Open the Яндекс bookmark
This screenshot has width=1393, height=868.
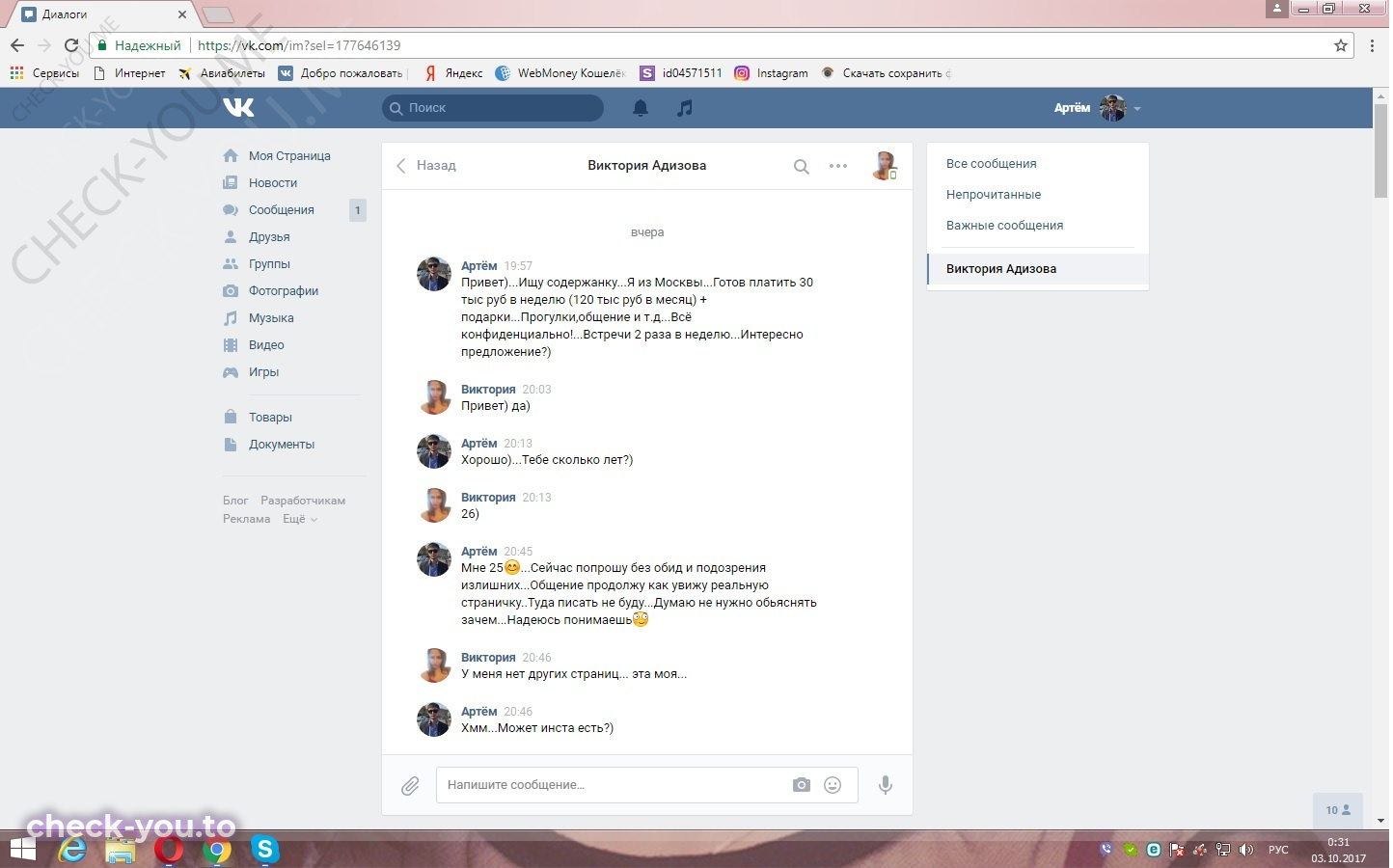point(453,73)
